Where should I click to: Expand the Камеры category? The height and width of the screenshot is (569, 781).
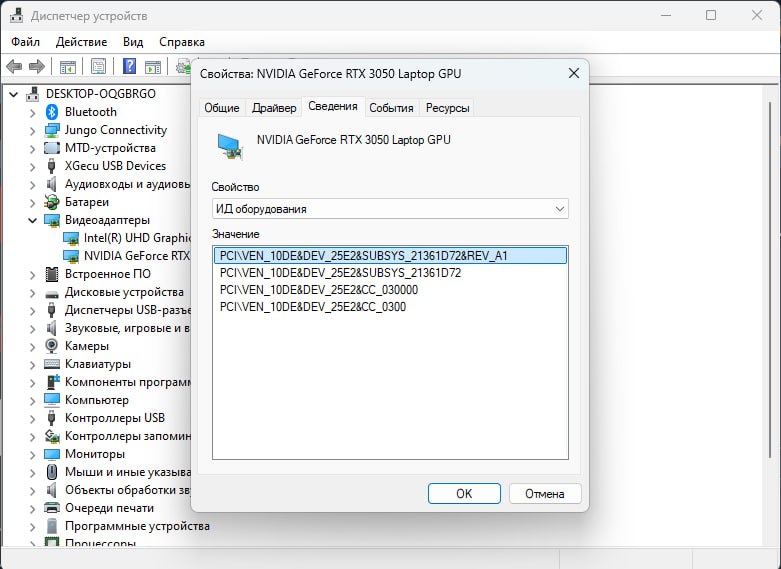click(32, 347)
